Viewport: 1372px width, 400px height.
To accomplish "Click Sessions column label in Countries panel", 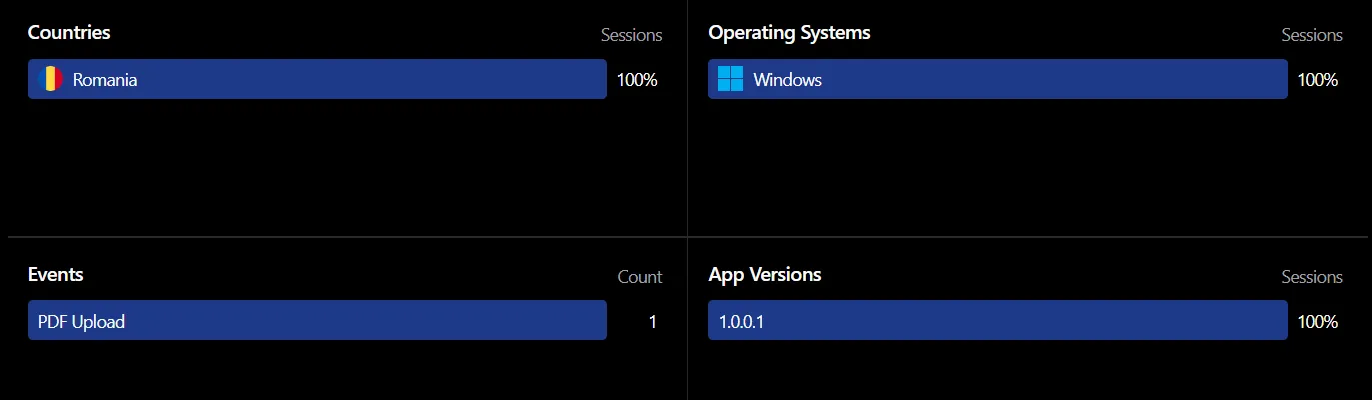I will pyautogui.click(x=631, y=35).
